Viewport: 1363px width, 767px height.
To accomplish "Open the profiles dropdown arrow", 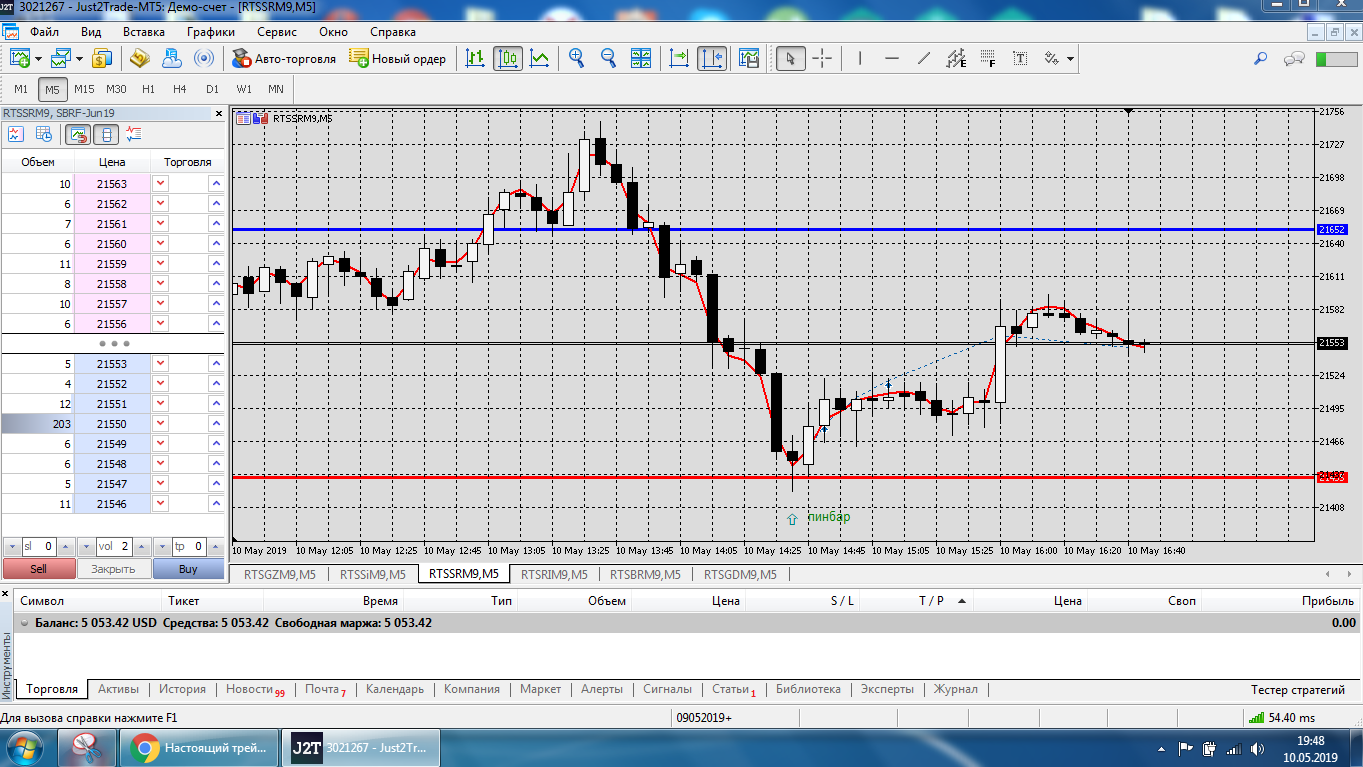I will coord(80,59).
